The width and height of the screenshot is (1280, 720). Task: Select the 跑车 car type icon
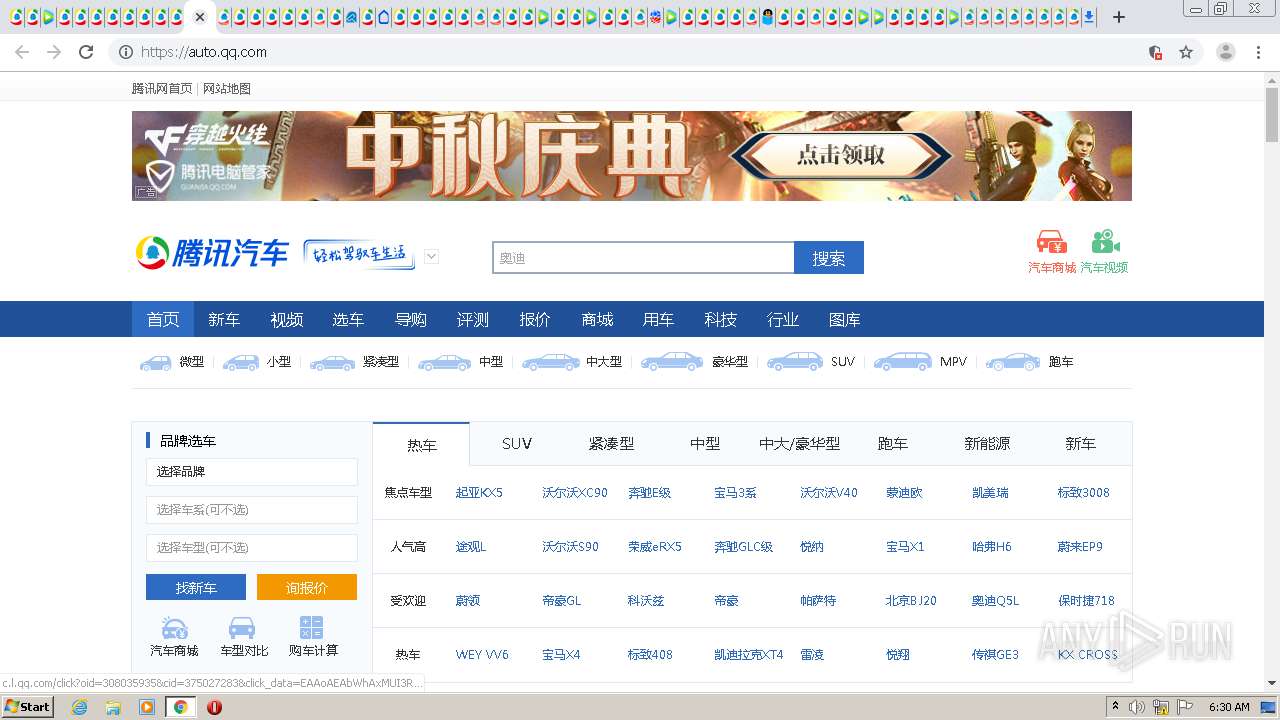1013,362
